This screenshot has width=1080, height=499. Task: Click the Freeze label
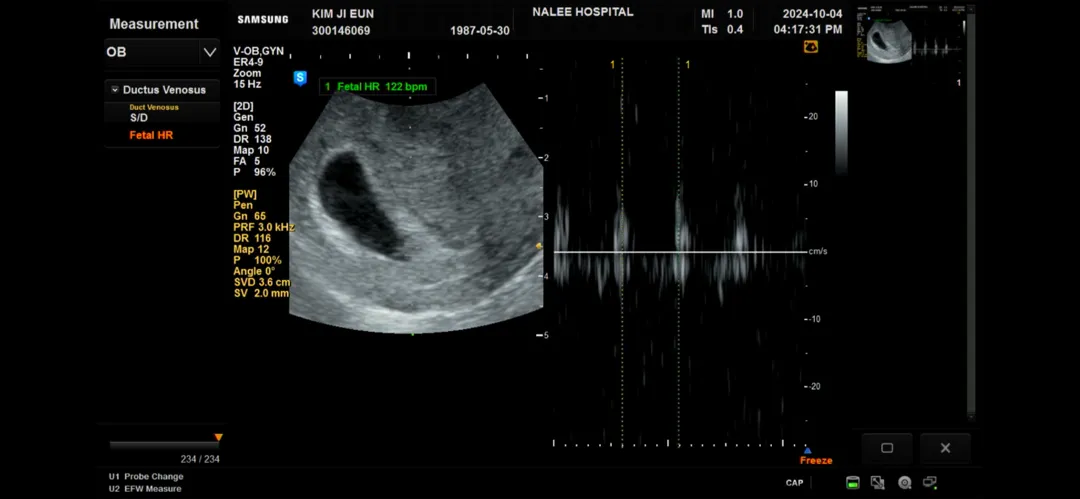[x=816, y=460]
